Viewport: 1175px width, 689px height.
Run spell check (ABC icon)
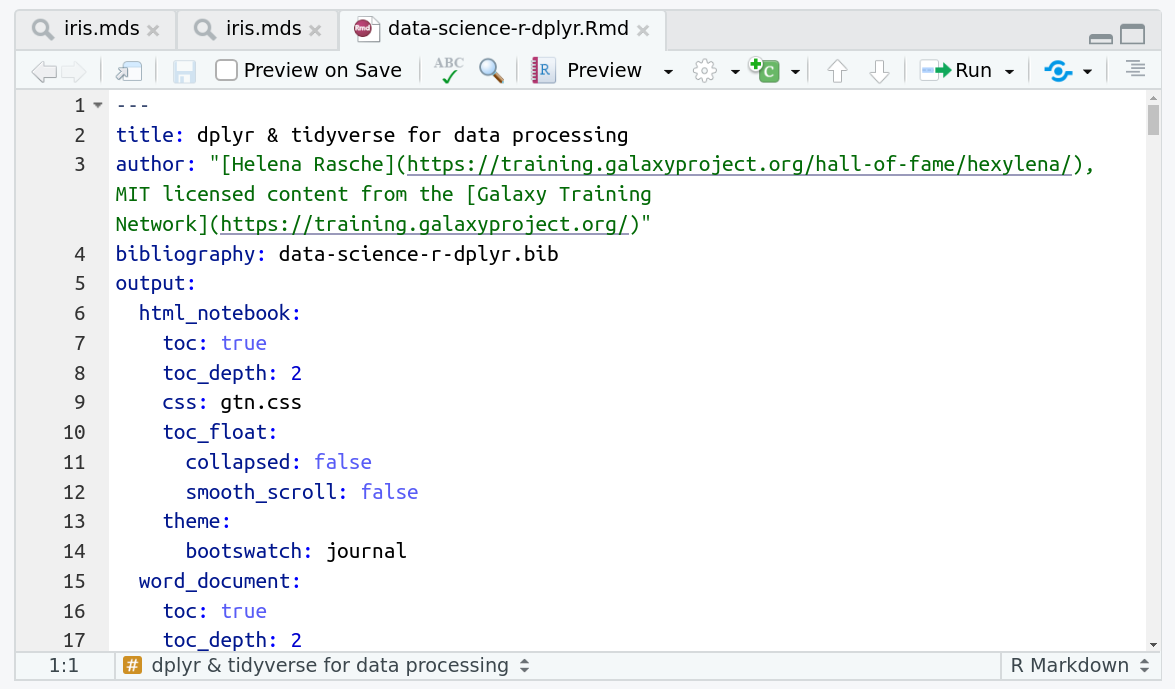448,70
